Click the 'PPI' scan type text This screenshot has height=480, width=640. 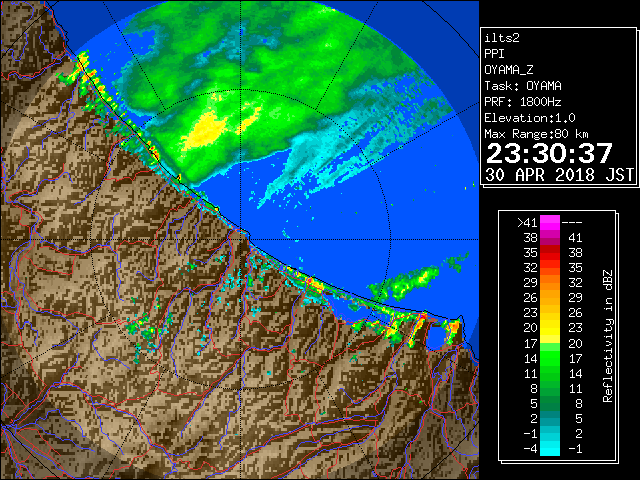point(494,54)
